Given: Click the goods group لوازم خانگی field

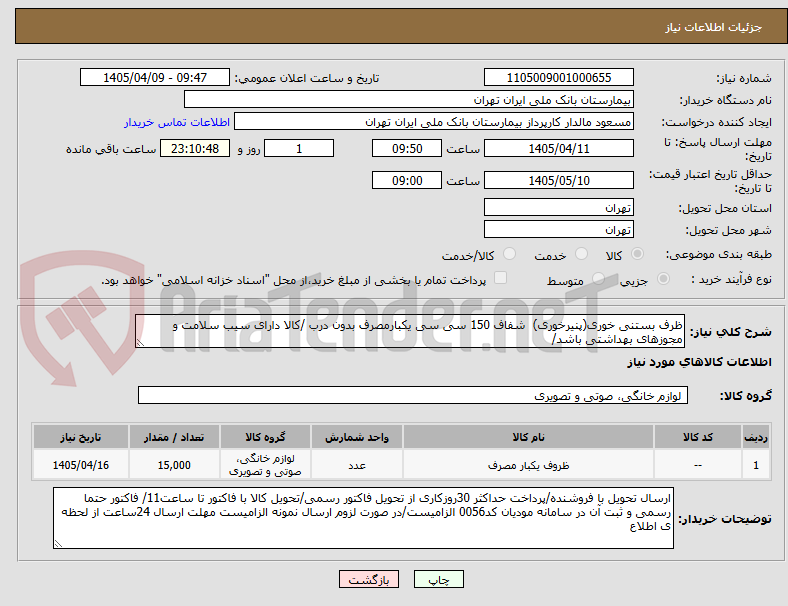Looking at the screenshot, I should pos(413,395).
